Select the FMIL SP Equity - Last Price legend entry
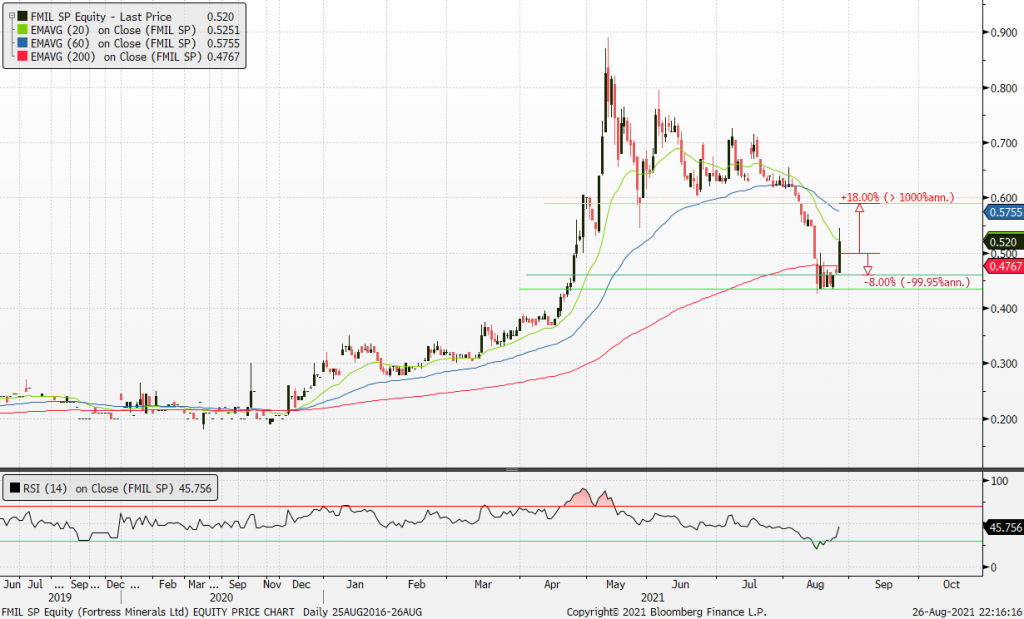This screenshot has width=1024, height=619. point(101,17)
